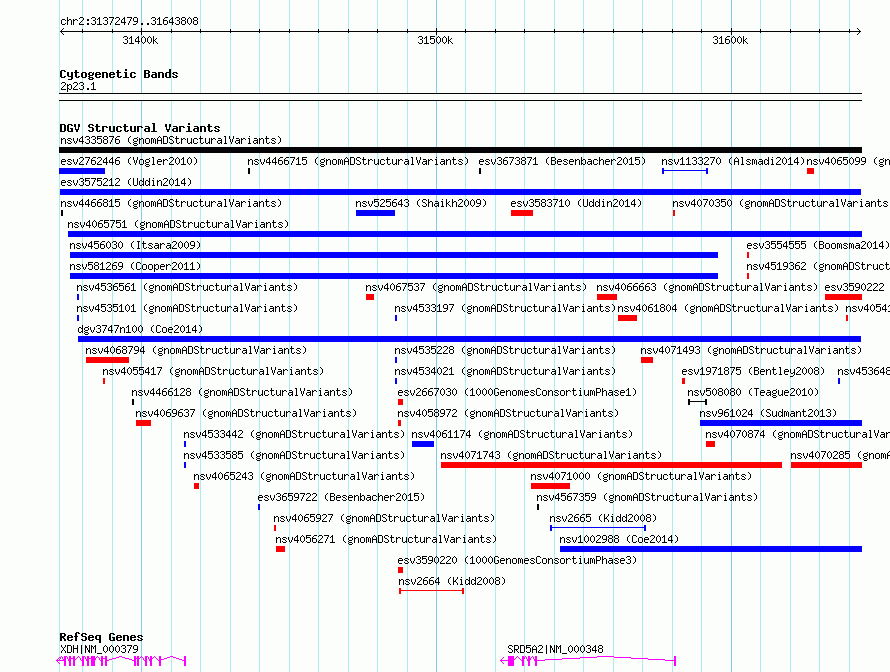The image size is (890, 672).
Task: Select nsv4534021 variant label
Action: 505,371
